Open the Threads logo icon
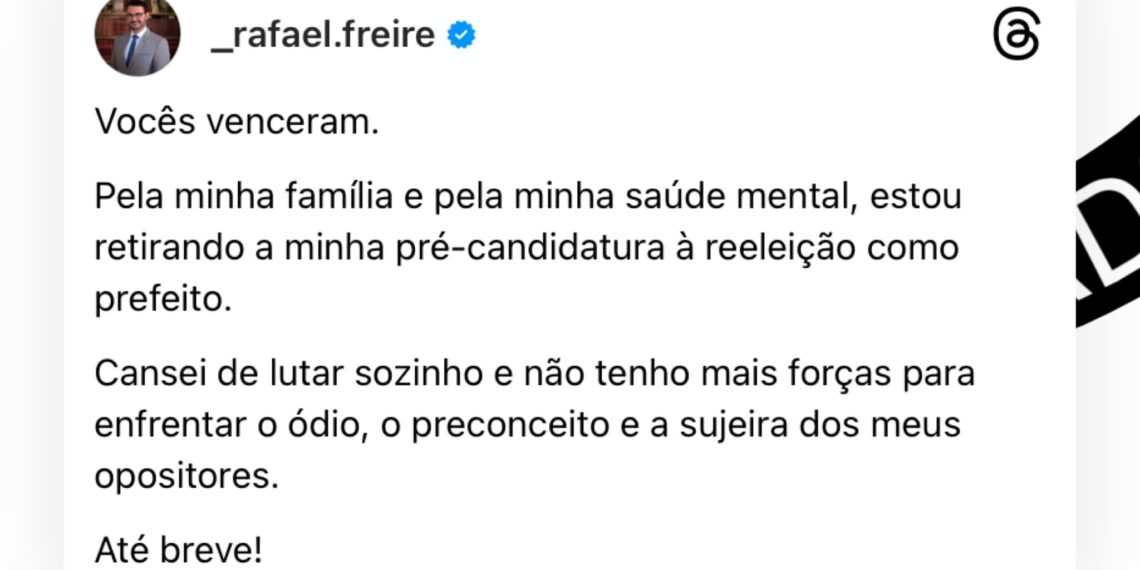 click(1016, 34)
